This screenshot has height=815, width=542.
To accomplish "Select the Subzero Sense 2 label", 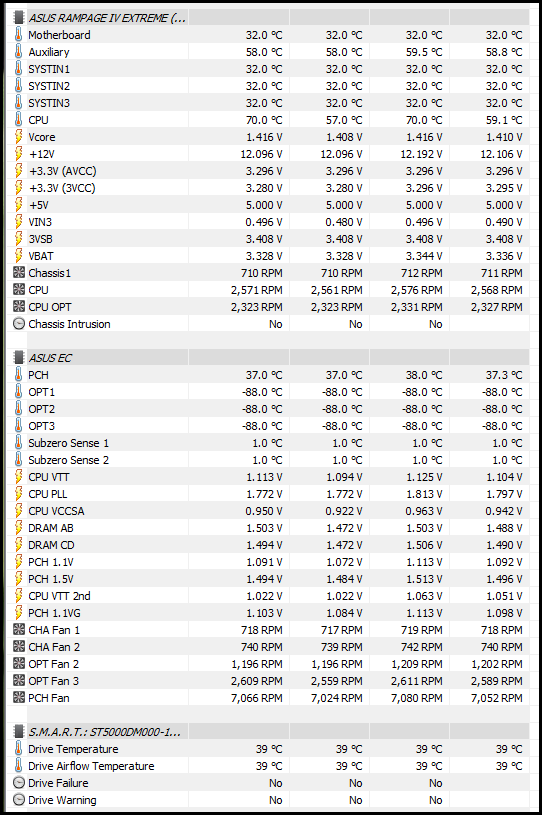I will [69, 460].
